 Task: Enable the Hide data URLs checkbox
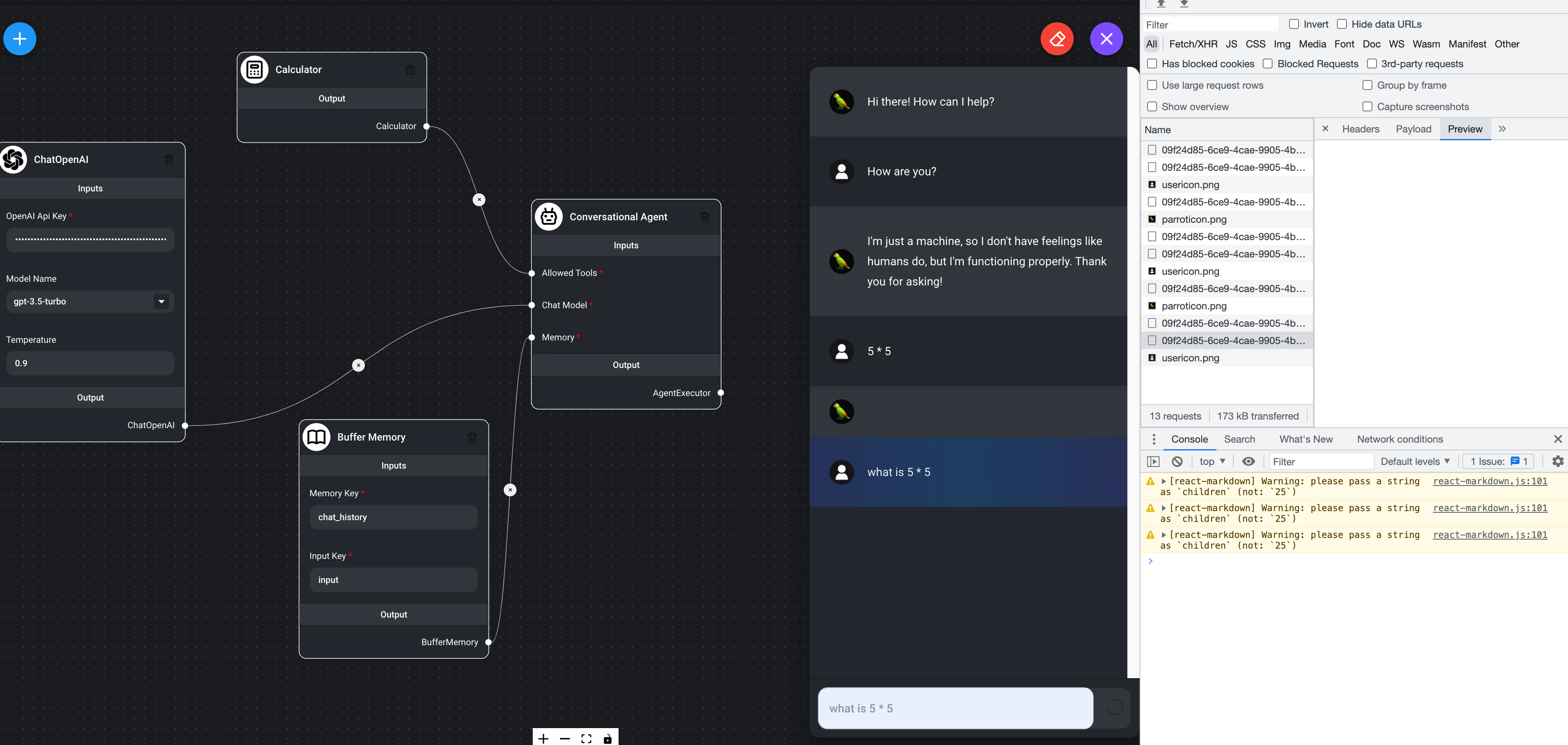1341,24
